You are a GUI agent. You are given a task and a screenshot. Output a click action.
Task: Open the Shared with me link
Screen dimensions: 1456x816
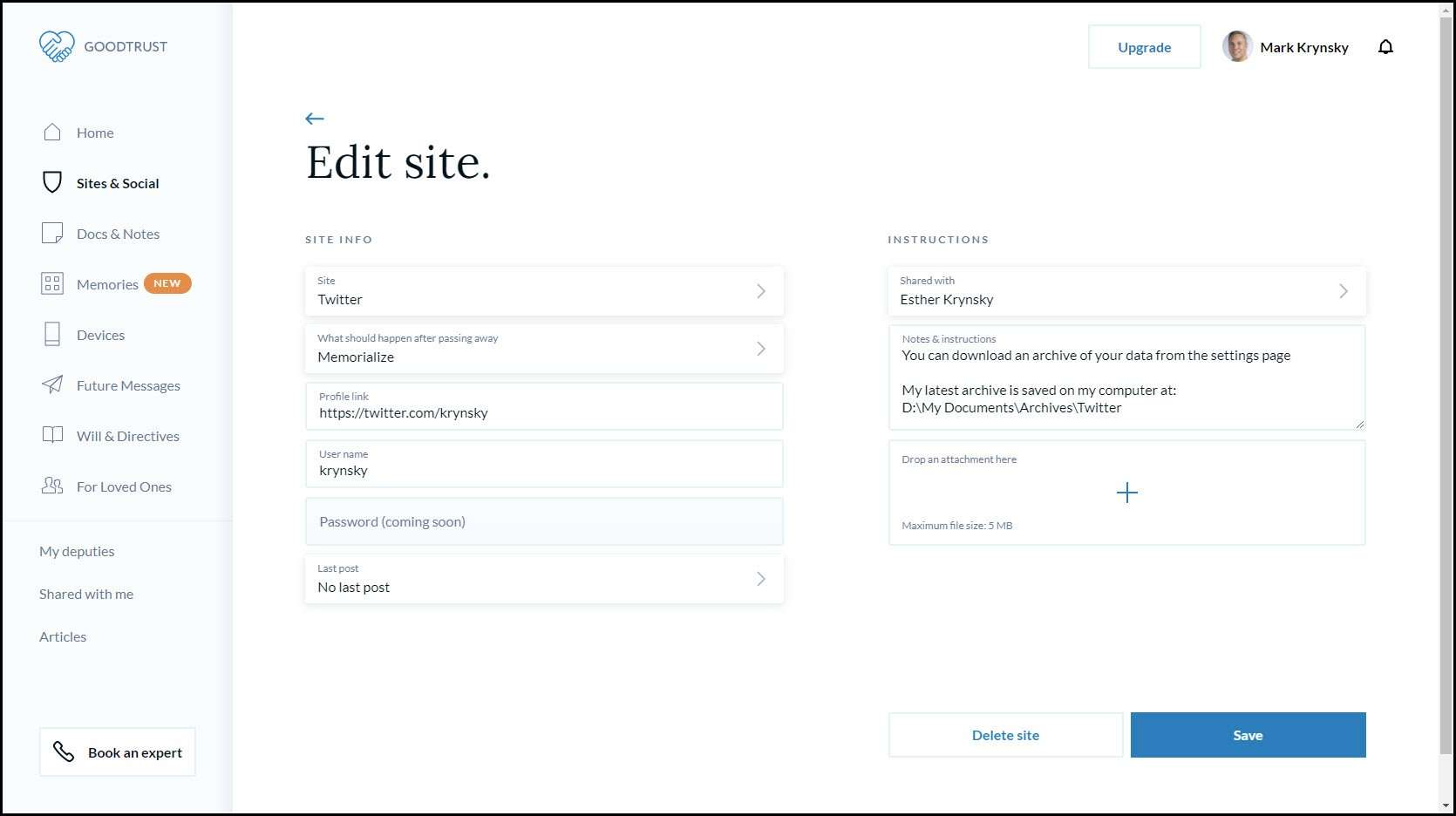pyautogui.click(x=86, y=594)
